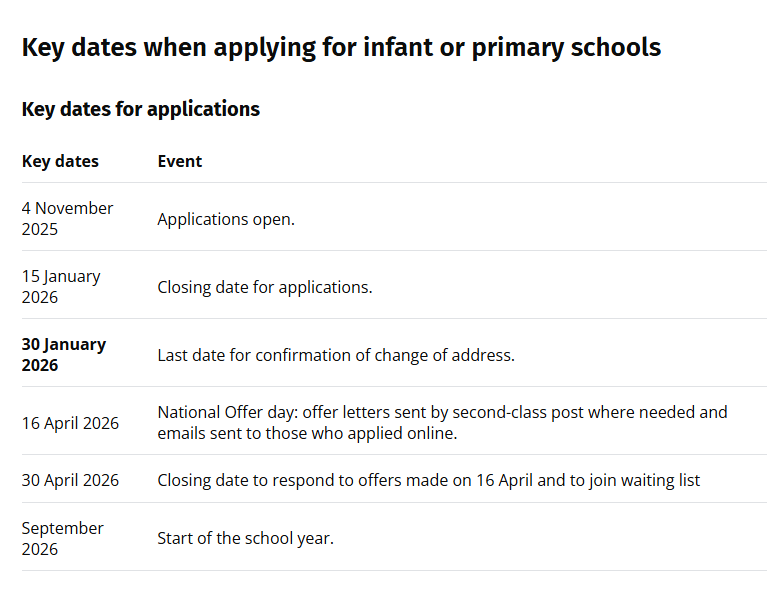Select the 'September 2026' date cell

pyautogui.click(x=63, y=538)
